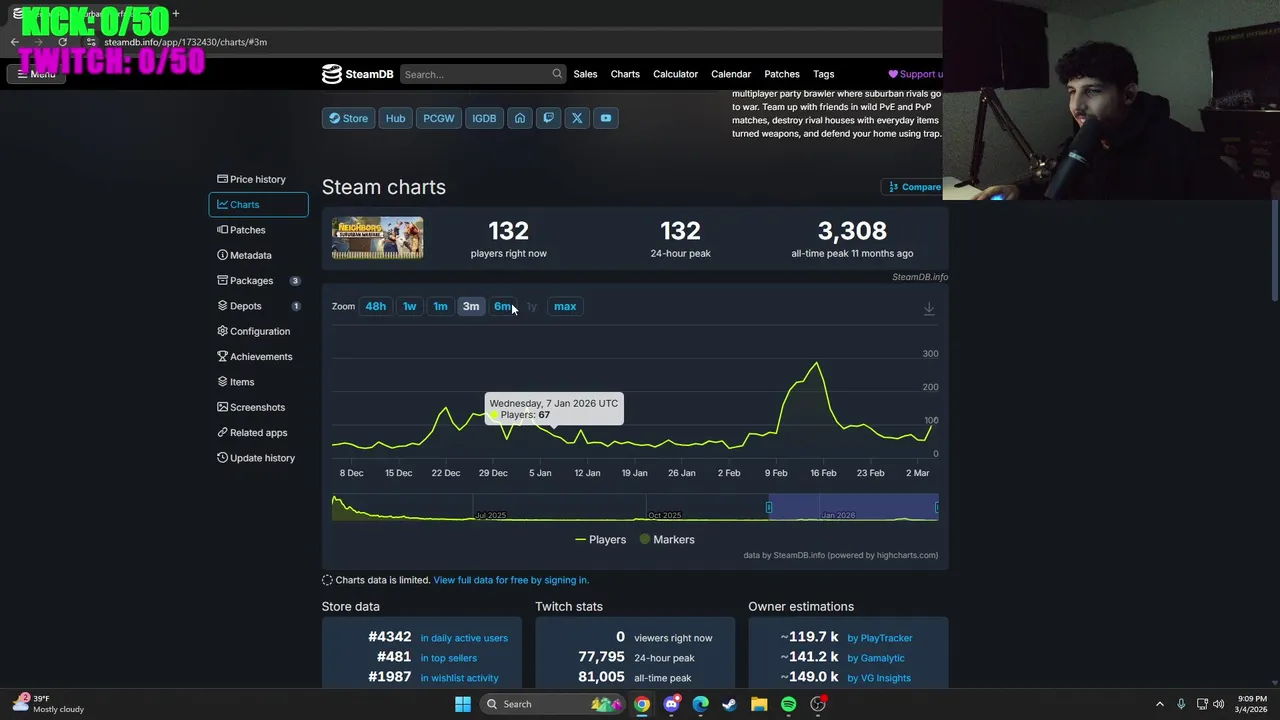Screen dimensions: 1280x720
Task: Open the 'in top sellers' link
Action: [448, 658]
